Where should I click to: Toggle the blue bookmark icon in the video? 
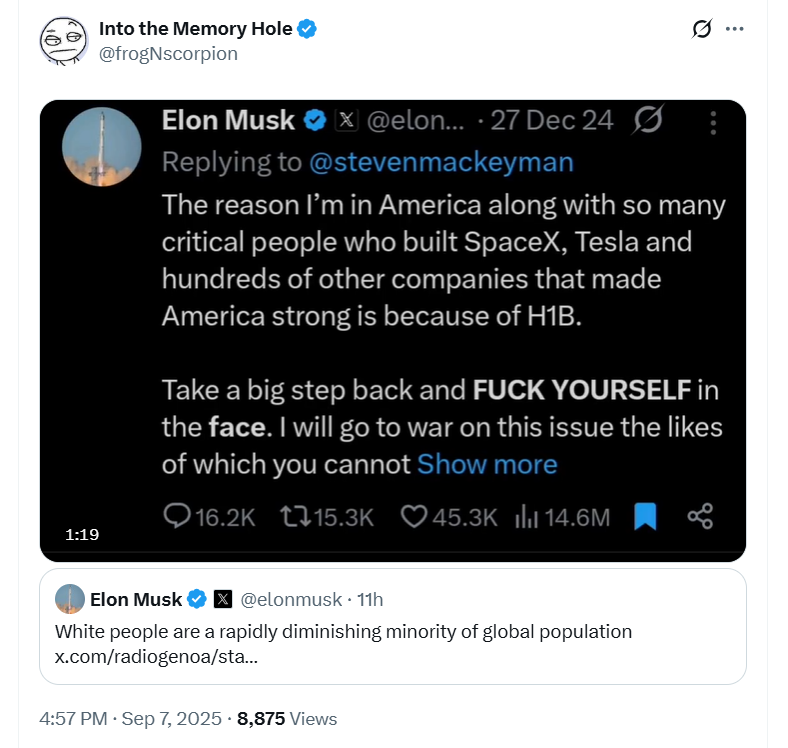pos(645,516)
